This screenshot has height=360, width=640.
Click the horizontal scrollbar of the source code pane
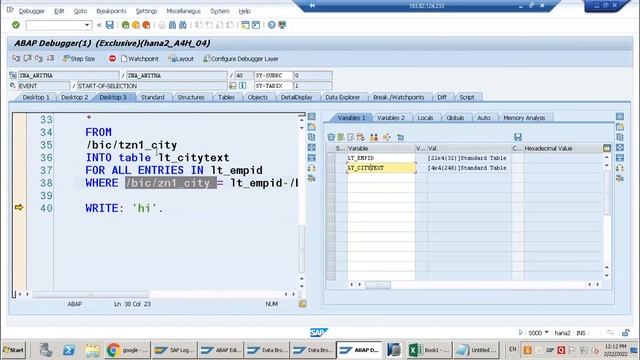point(91,294)
